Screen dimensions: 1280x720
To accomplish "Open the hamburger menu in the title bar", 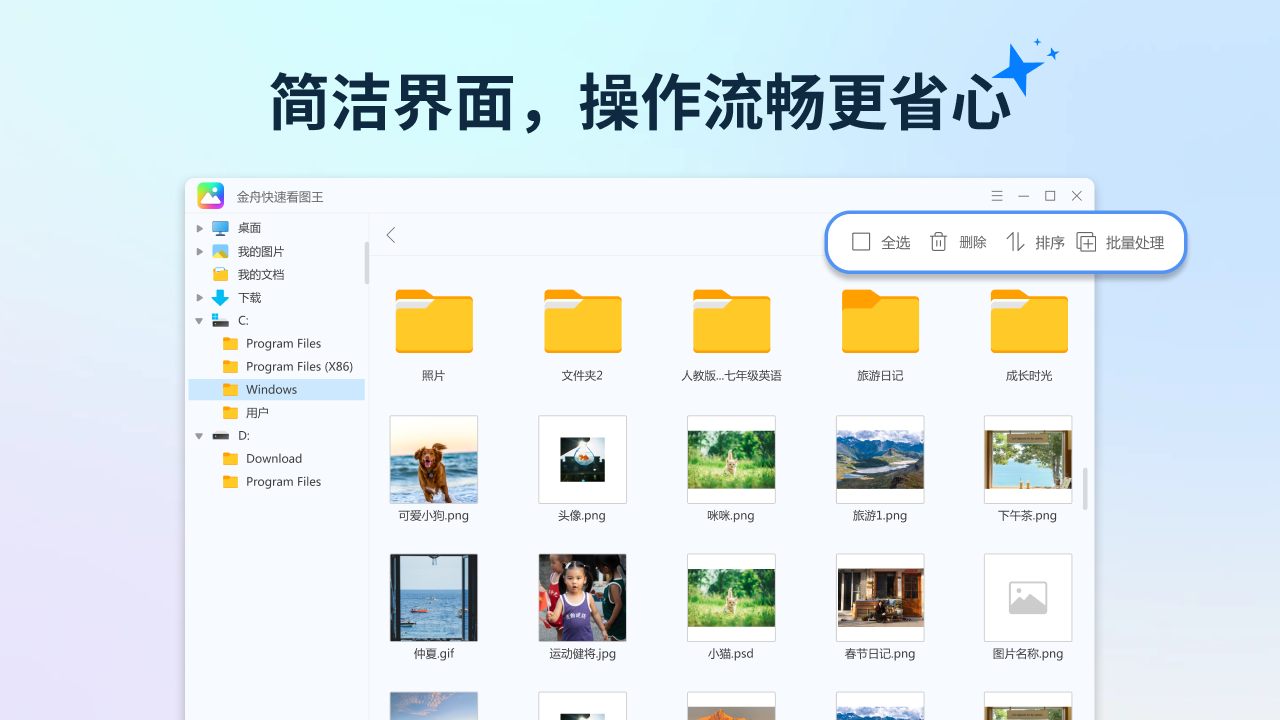I will point(997,195).
